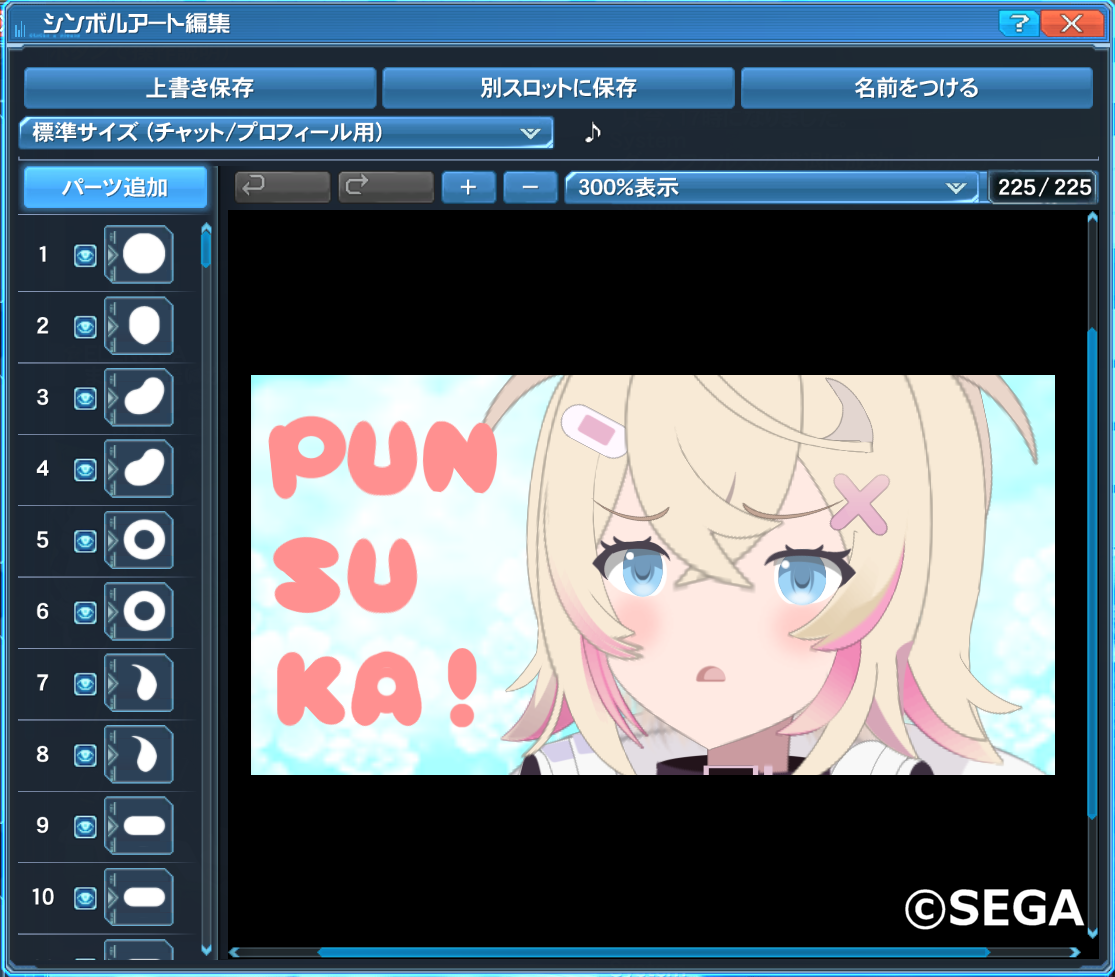Expand layer 1 with its side triangle

coord(112,255)
